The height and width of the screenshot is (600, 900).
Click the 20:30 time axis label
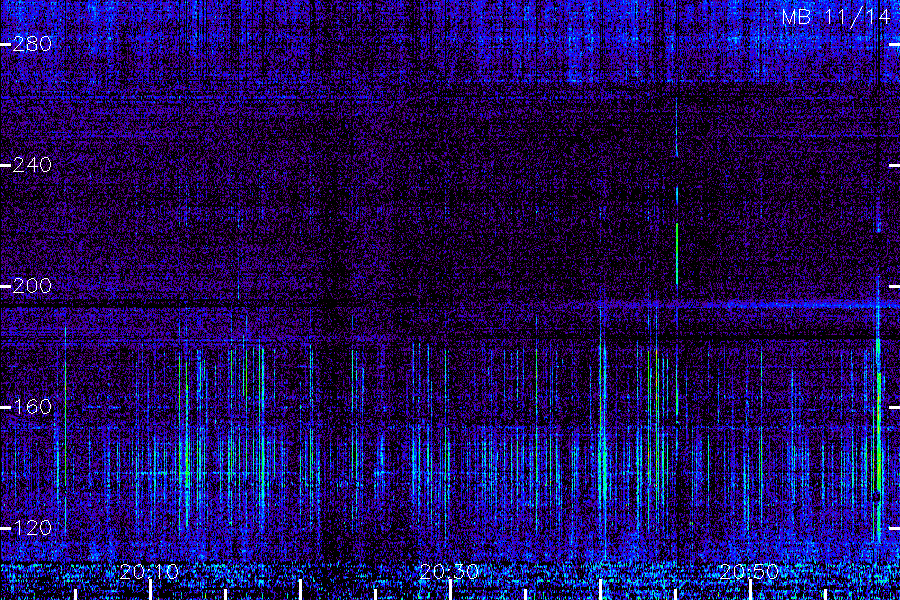point(449,572)
